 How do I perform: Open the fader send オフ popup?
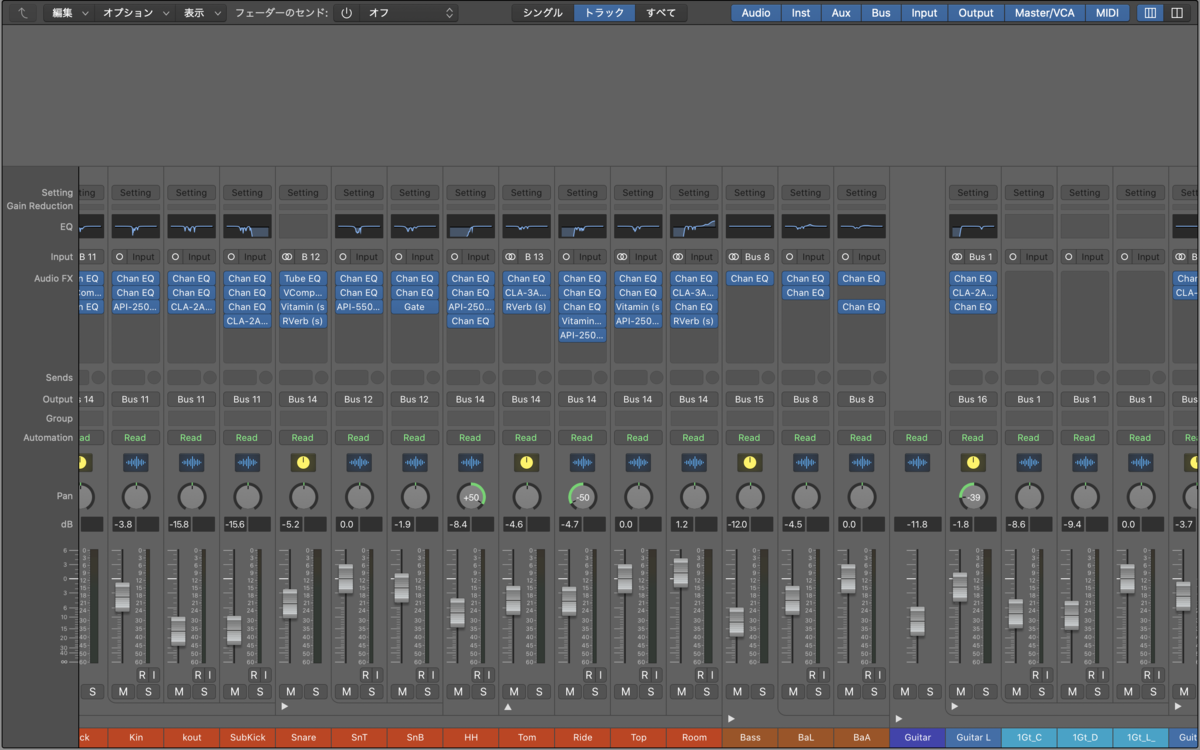(x=409, y=13)
